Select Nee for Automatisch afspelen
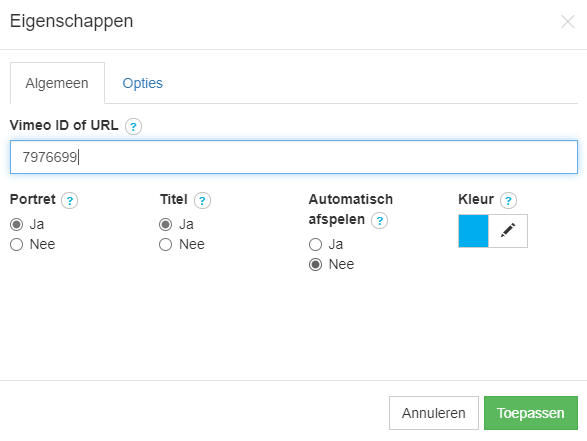 315,264
